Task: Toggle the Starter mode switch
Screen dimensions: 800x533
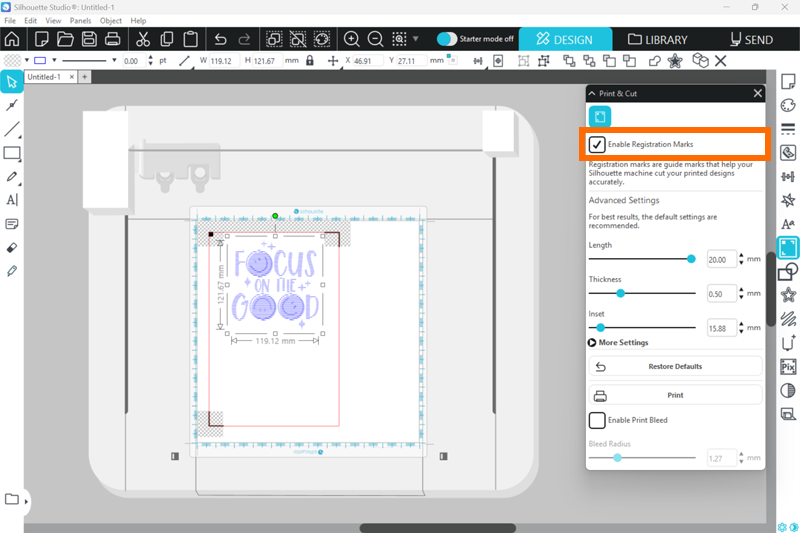Action: click(x=447, y=39)
